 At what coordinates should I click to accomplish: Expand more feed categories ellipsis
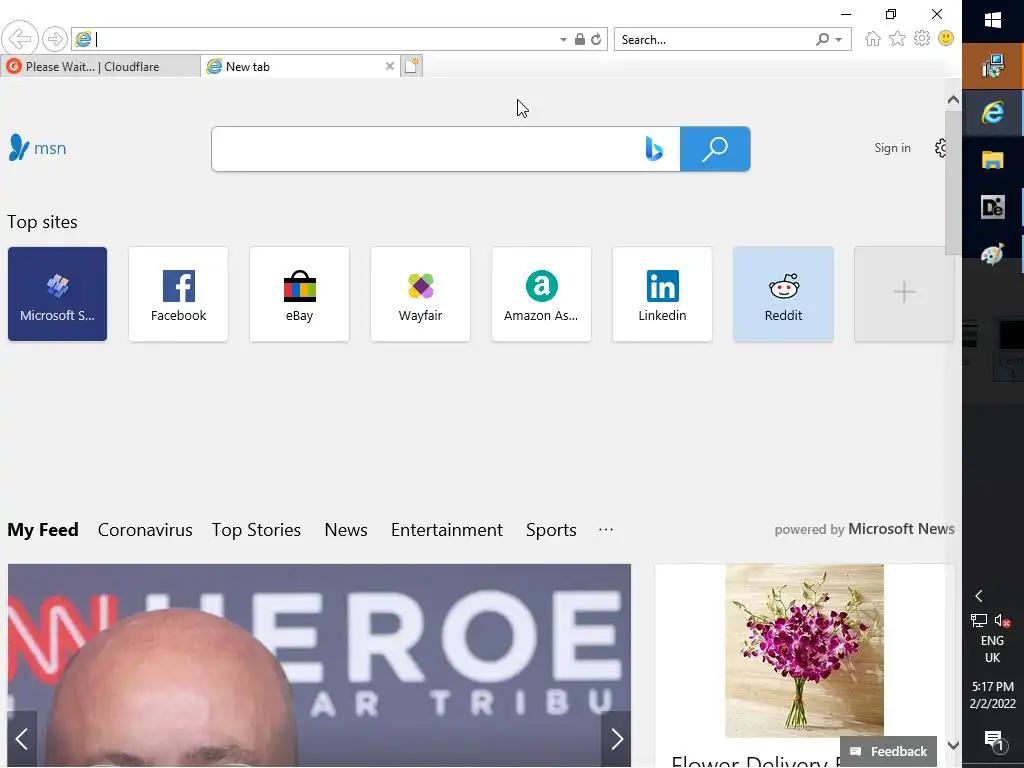tap(606, 530)
